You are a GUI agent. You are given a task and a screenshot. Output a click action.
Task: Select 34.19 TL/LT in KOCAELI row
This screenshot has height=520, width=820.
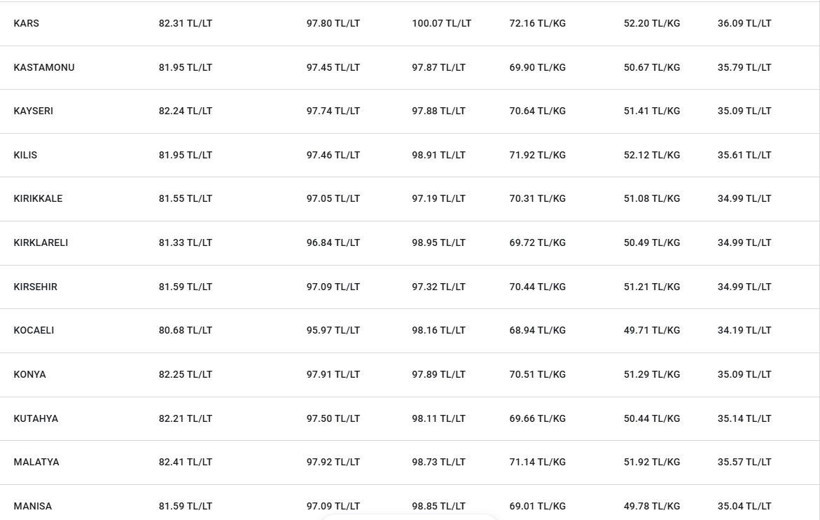[x=744, y=331]
